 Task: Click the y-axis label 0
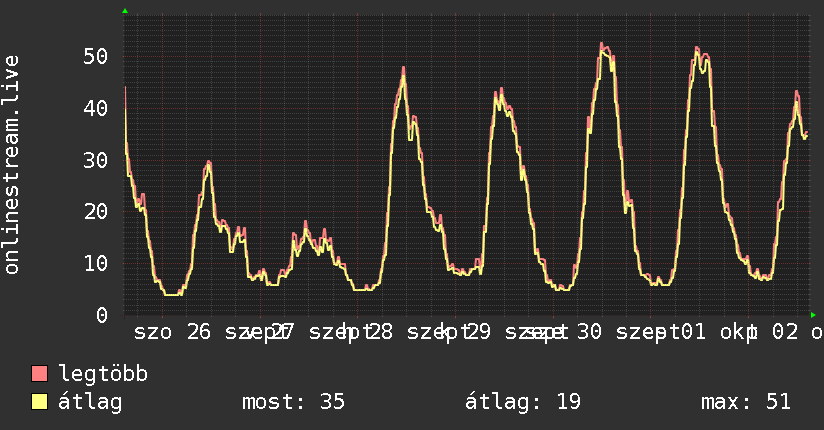pos(102,315)
